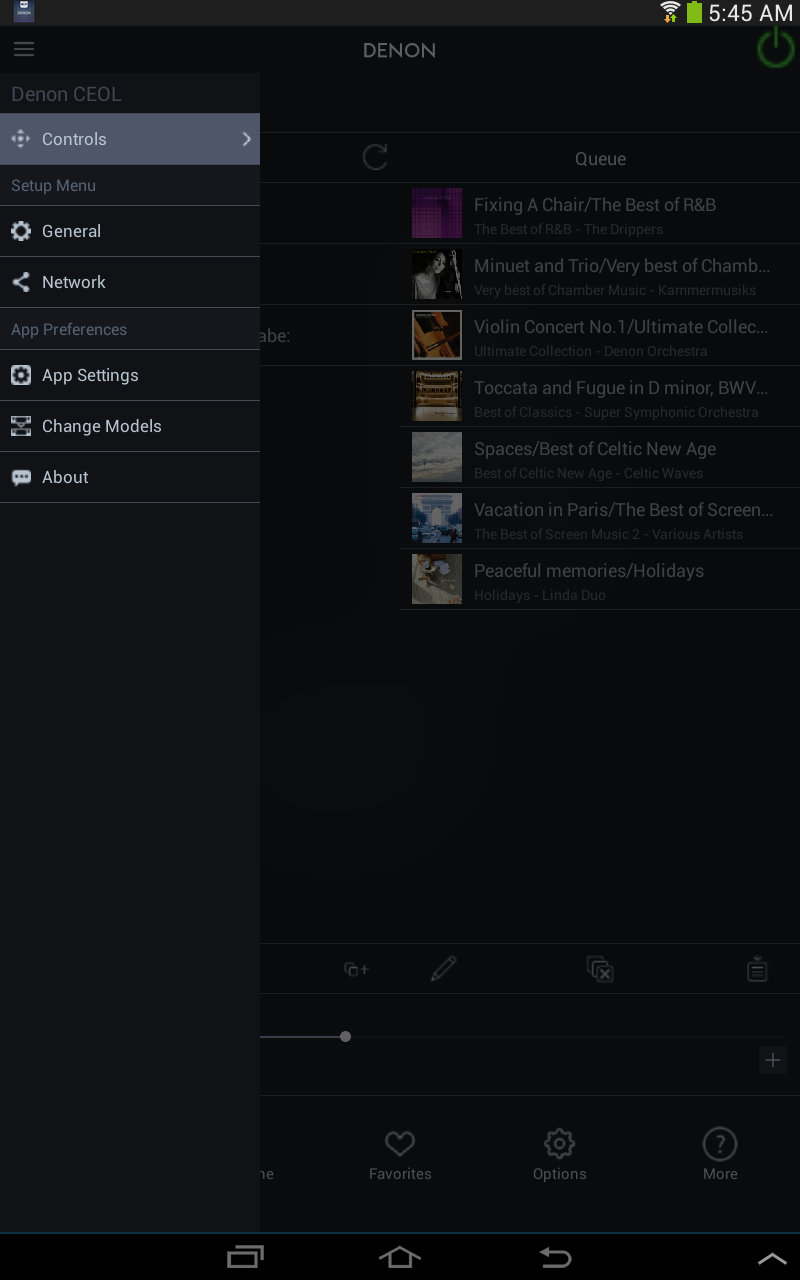Open Options gear tab
Screen dimensions: 800x1280
tap(559, 1155)
